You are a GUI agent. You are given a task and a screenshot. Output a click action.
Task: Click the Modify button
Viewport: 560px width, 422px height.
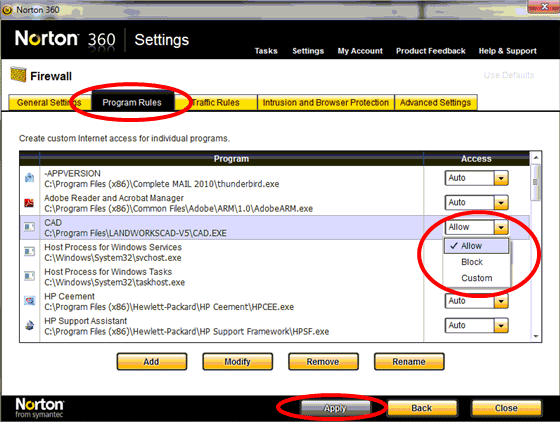tap(238, 362)
